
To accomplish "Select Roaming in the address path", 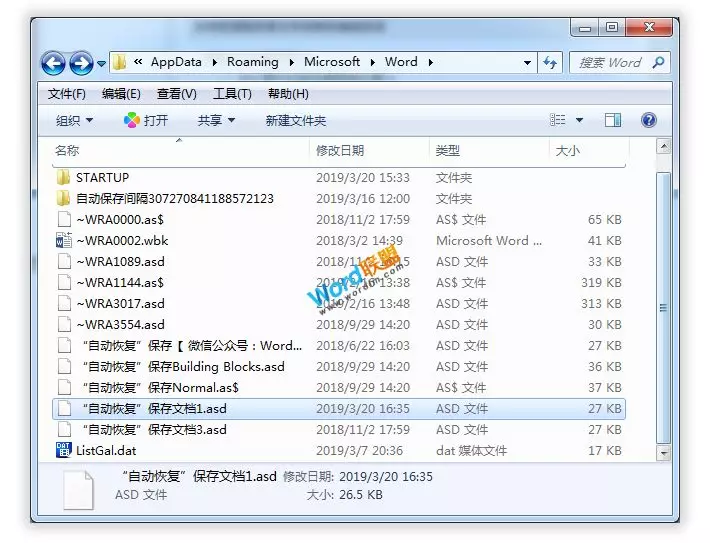I will point(253,62).
